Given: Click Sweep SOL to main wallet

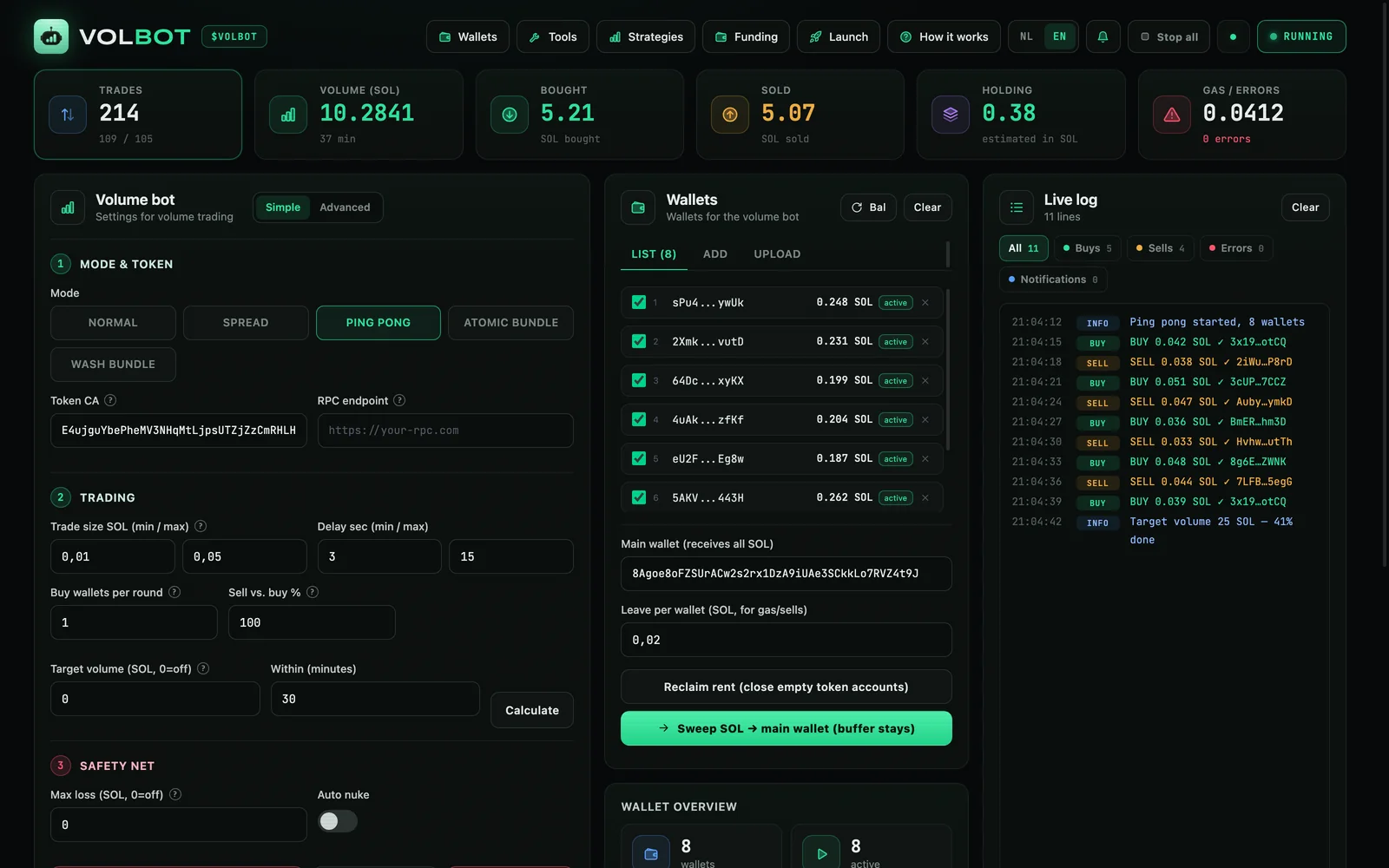Looking at the screenshot, I should (x=787, y=728).
